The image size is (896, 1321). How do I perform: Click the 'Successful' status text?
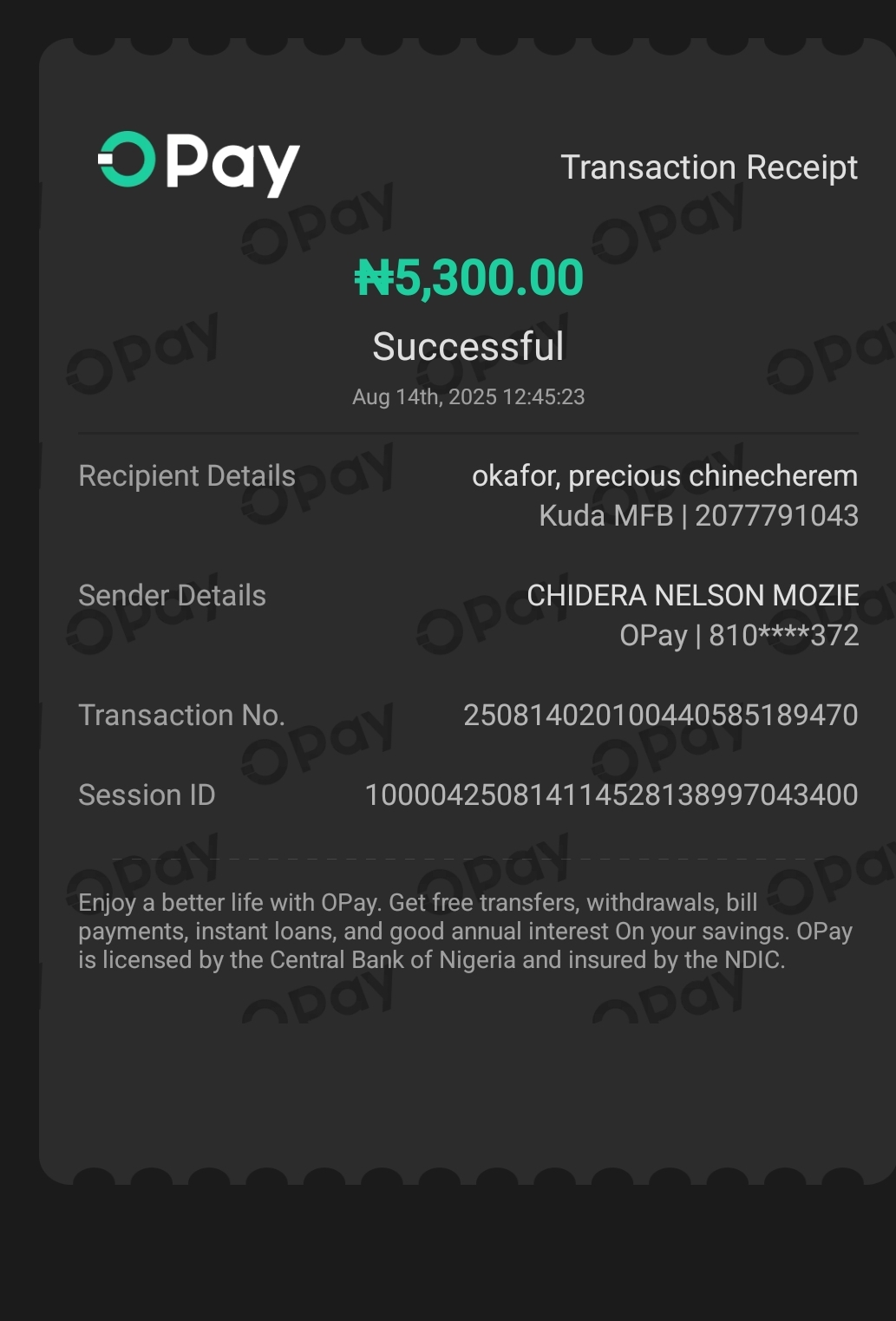pyautogui.click(x=468, y=347)
